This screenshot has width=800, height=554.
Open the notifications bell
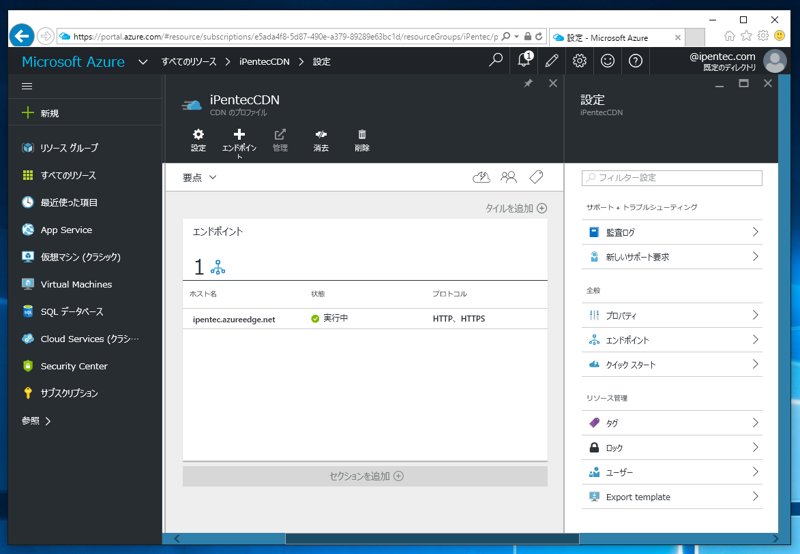pyautogui.click(x=524, y=60)
